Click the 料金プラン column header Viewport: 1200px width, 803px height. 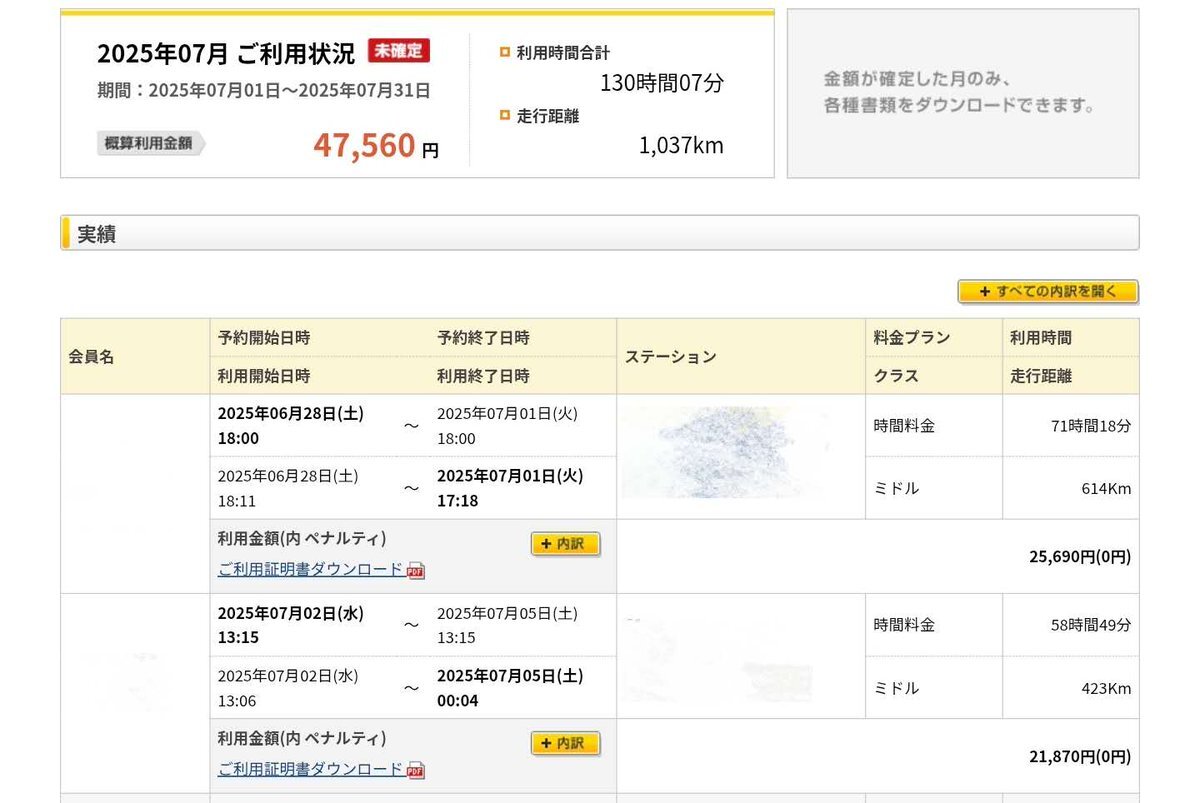click(911, 338)
